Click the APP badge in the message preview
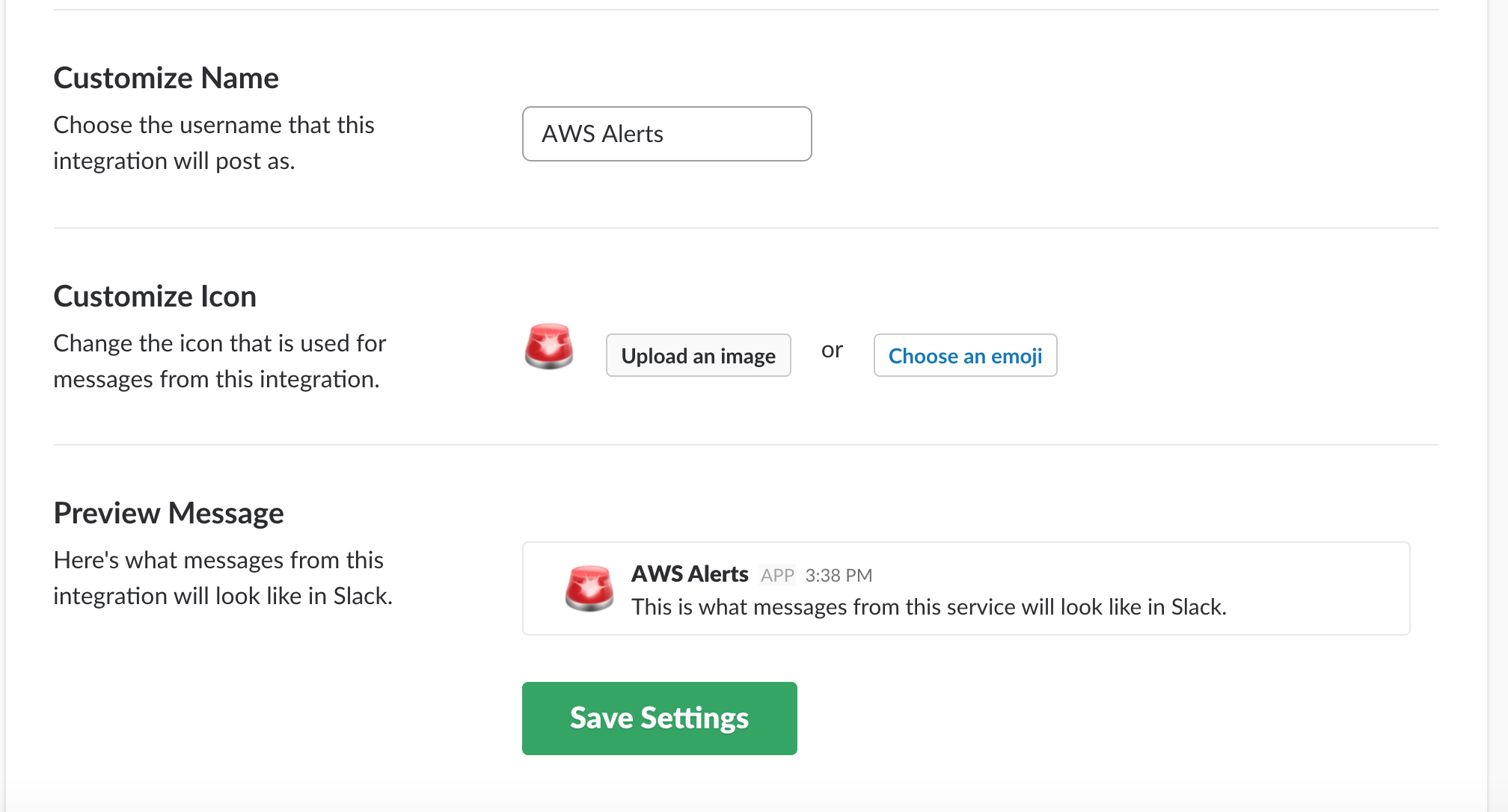1508x812 pixels. click(776, 575)
